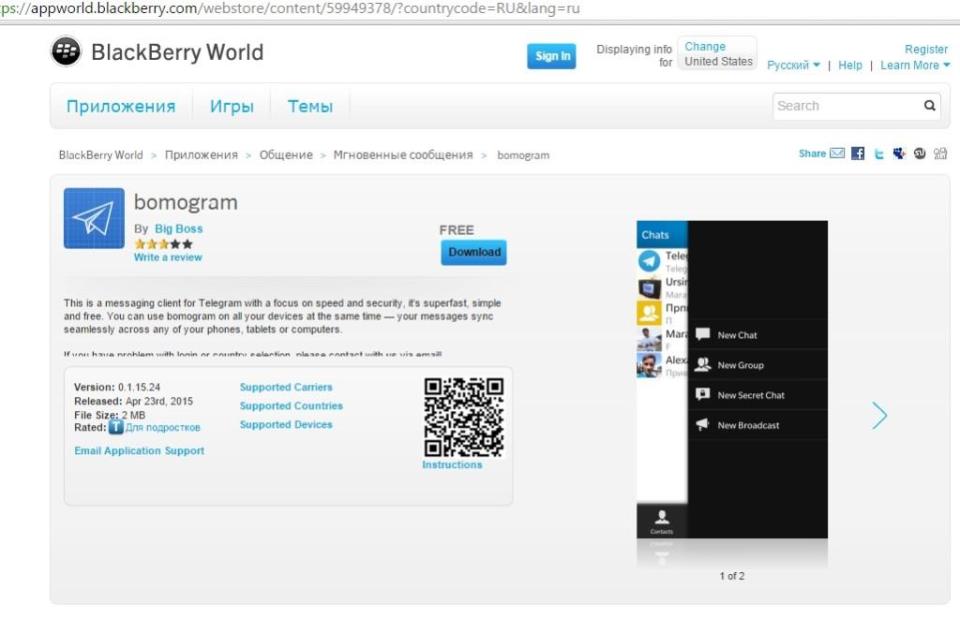
Task: Click the round share icon beside last
Action: (920, 154)
